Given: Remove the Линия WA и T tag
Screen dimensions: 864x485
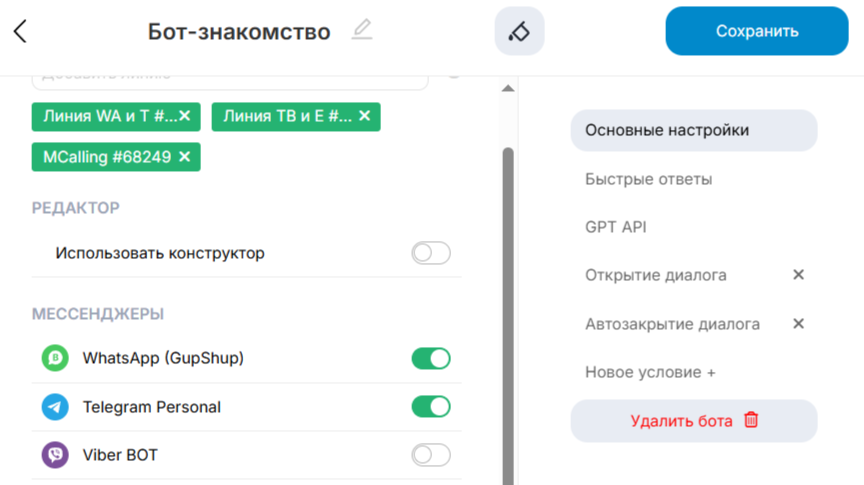Looking at the screenshot, I should tap(185, 116).
